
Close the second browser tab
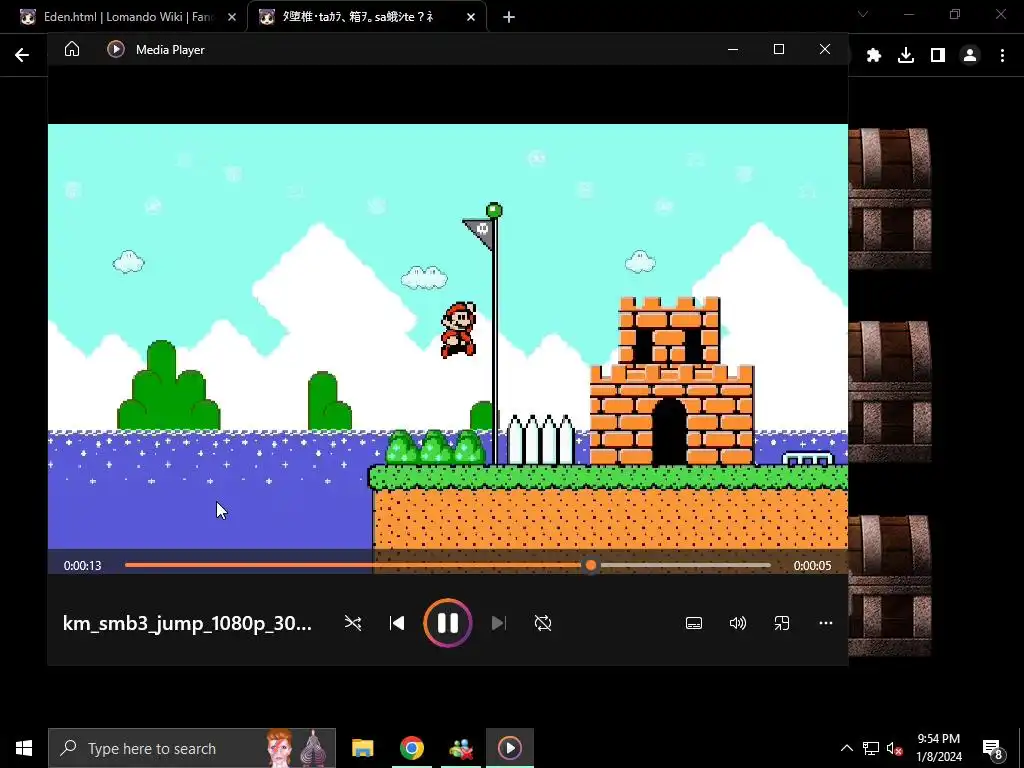[471, 17]
